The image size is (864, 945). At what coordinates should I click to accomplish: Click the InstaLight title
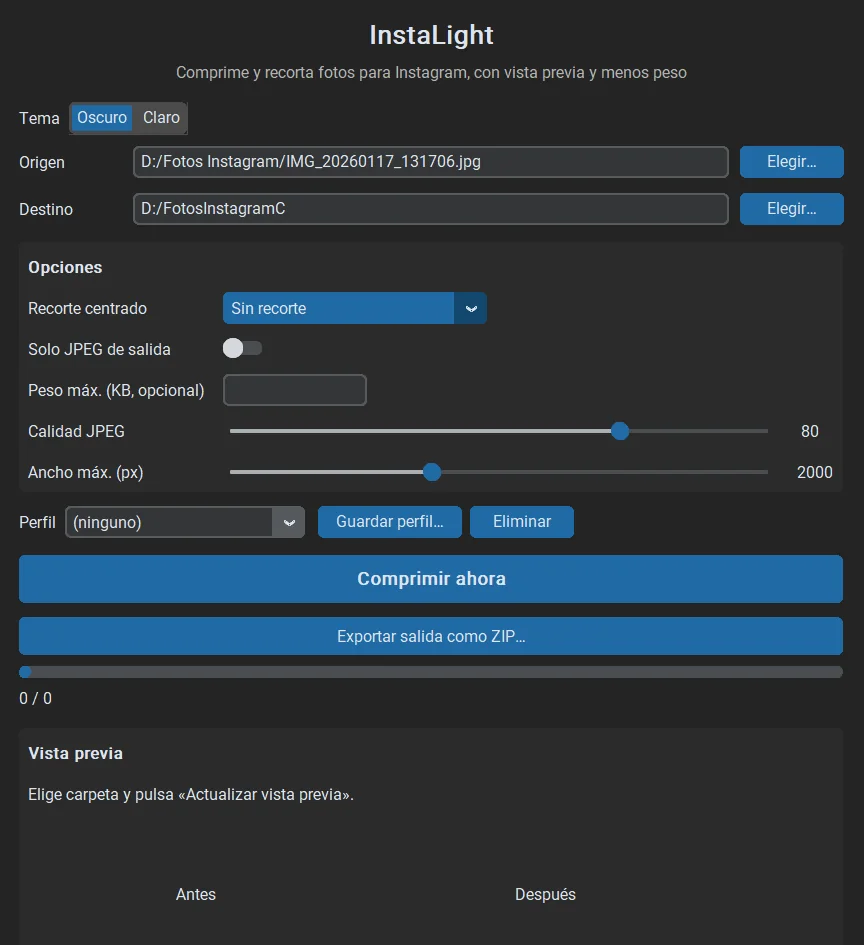click(x=431, y=35)
